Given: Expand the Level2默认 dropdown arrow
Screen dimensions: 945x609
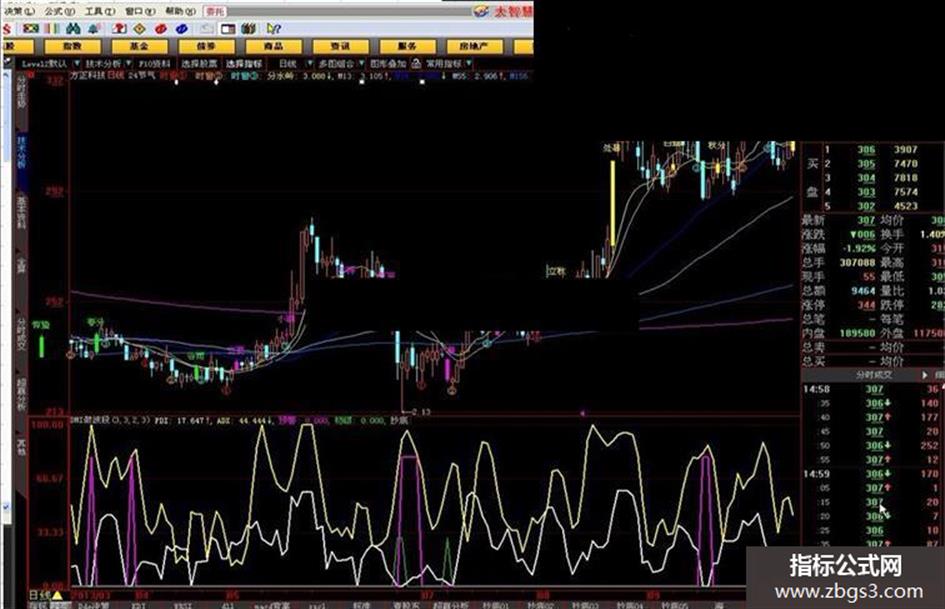Looking at the screenshot, I should click(x=77, y=63).
